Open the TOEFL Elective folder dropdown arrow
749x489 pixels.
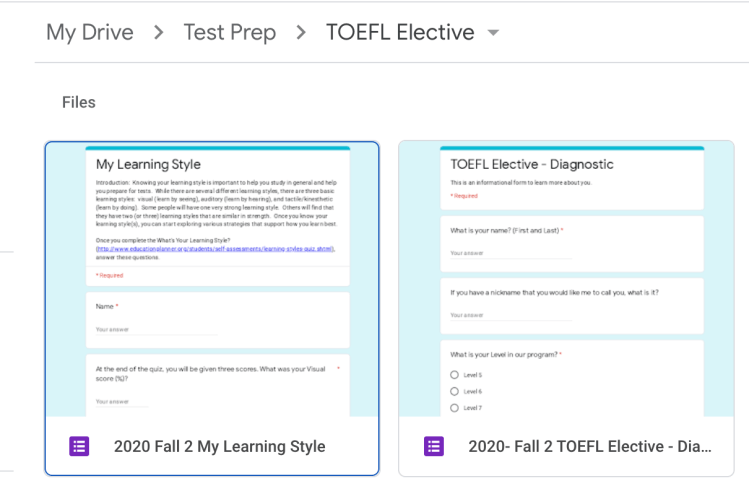click(x=492, y=33)
